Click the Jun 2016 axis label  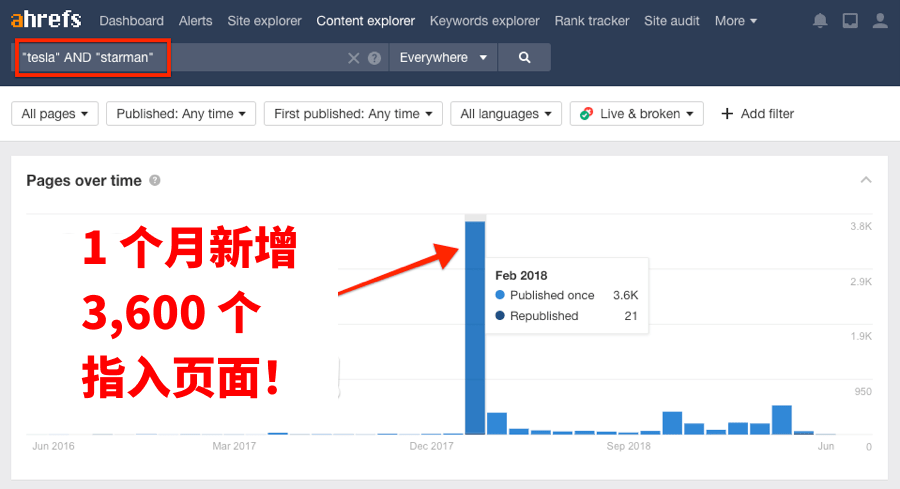[x=53, y=446]
